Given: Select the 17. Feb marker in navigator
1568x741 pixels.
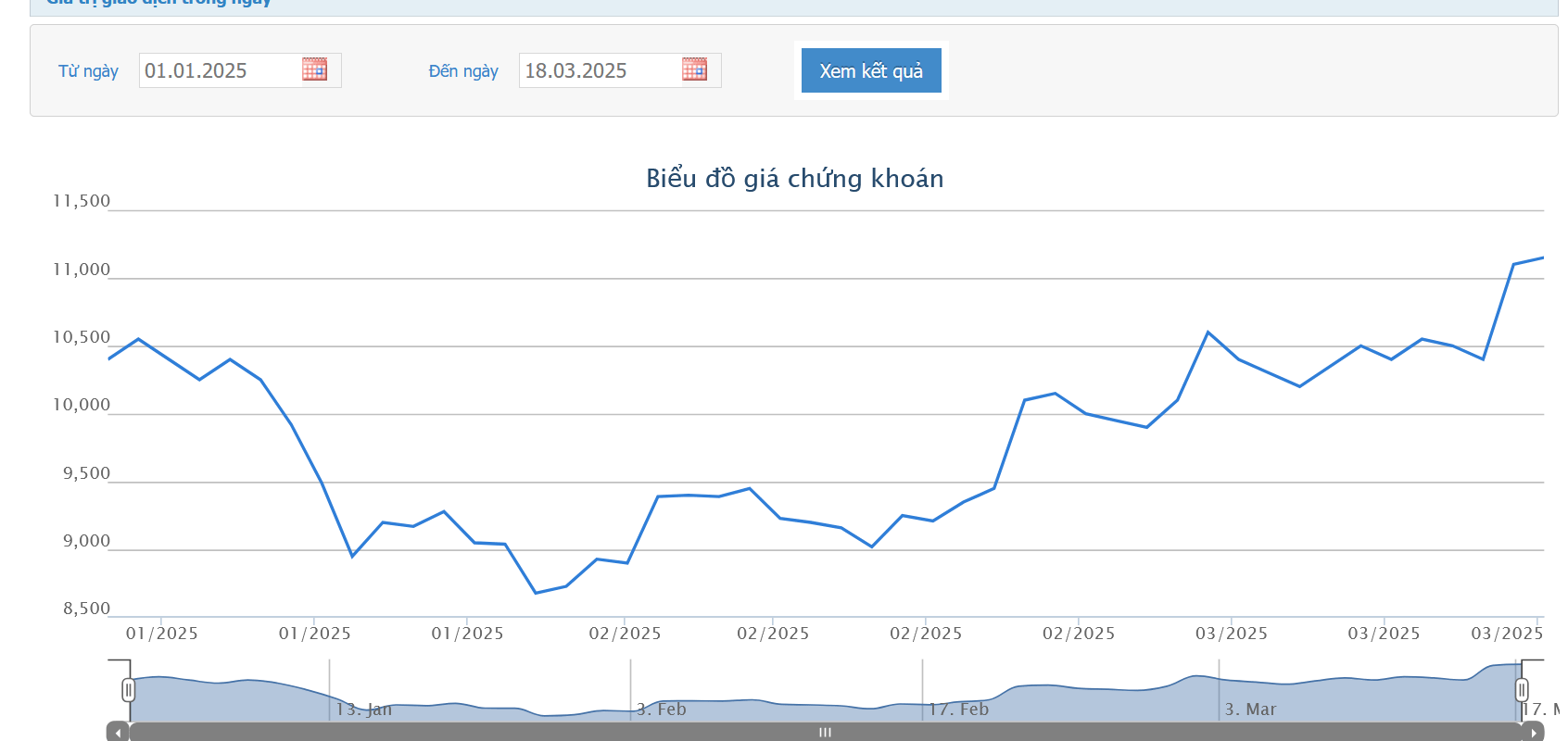Looking at the screenshot, I should [x=959, y=710].
